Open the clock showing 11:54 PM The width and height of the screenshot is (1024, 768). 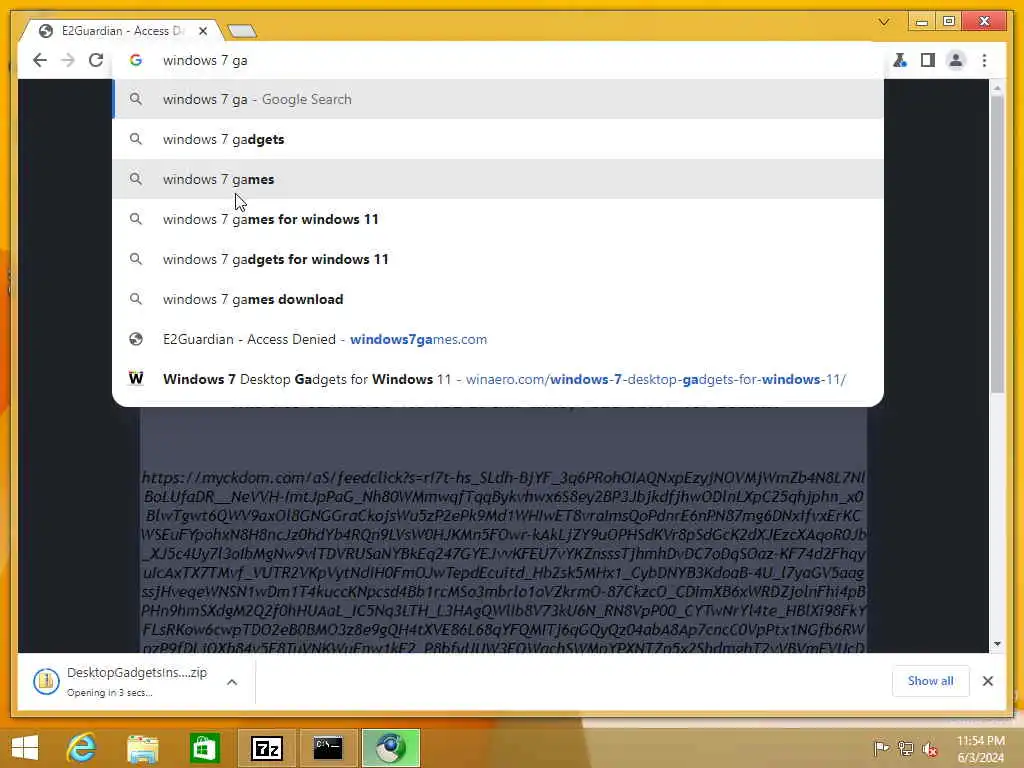[980, 748]
